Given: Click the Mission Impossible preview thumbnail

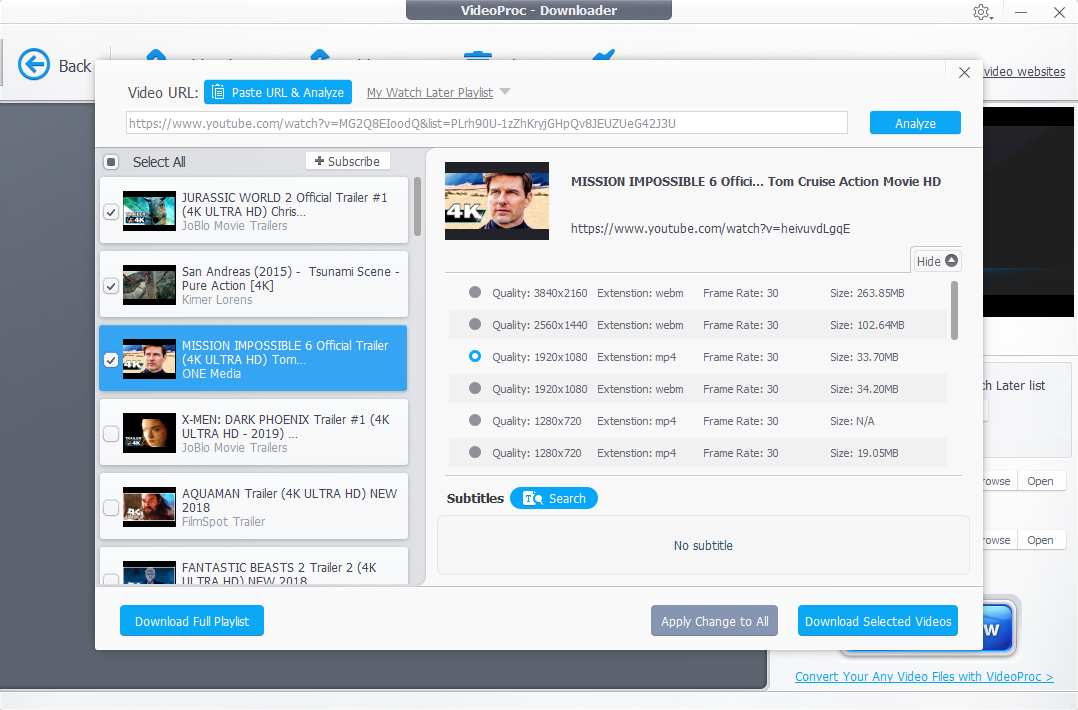Looking at the screenshot, I should coord(496,201).
